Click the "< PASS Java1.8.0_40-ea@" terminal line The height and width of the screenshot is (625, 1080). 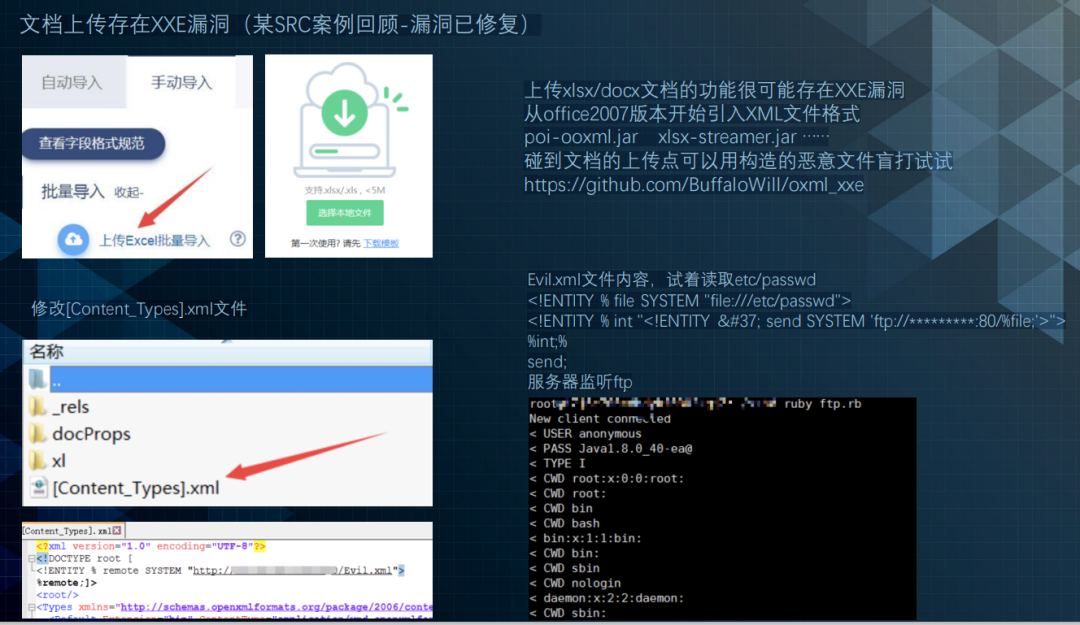tap(611, 449)
